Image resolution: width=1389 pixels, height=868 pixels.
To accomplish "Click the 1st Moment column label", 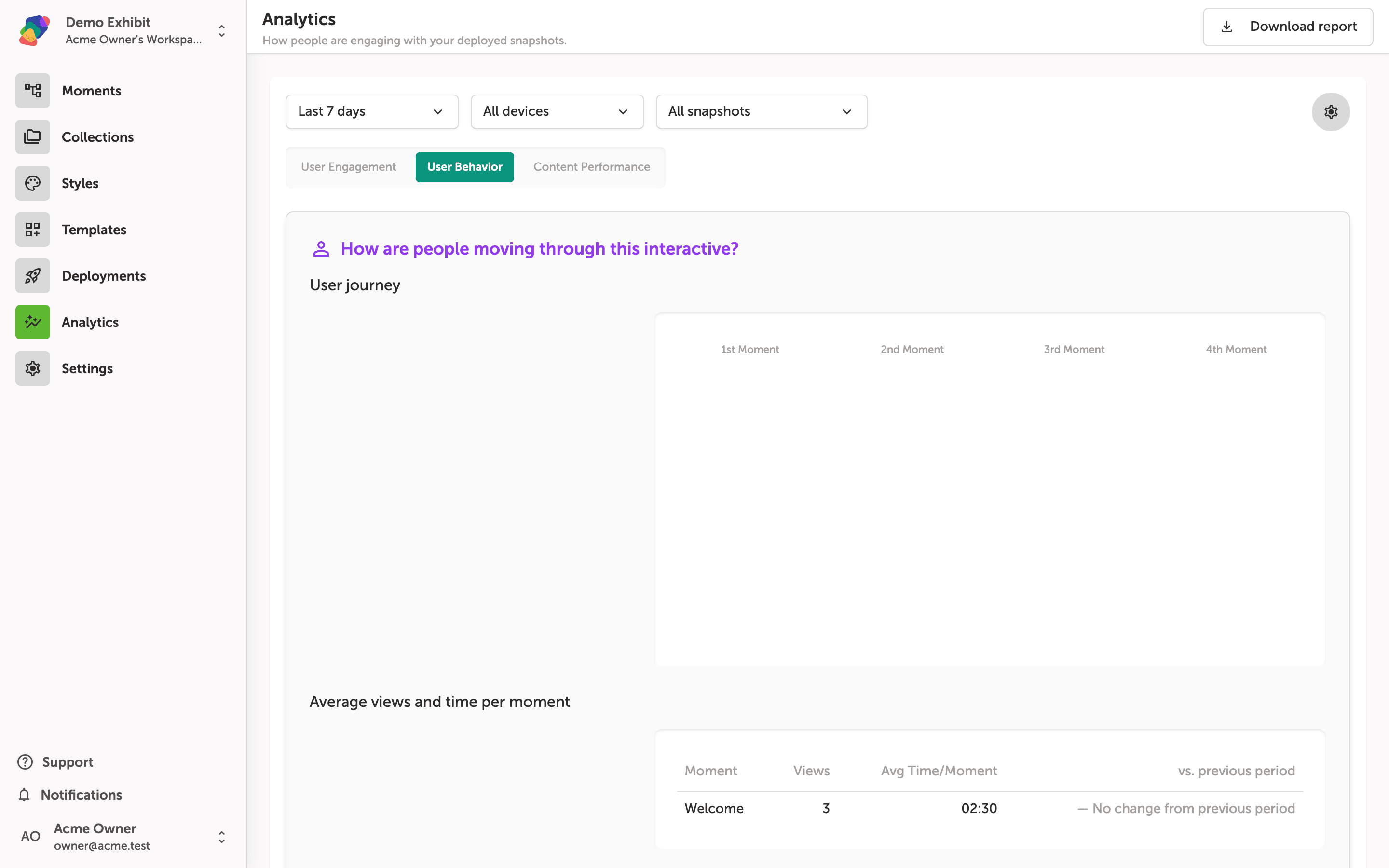I will click(749, 349).
